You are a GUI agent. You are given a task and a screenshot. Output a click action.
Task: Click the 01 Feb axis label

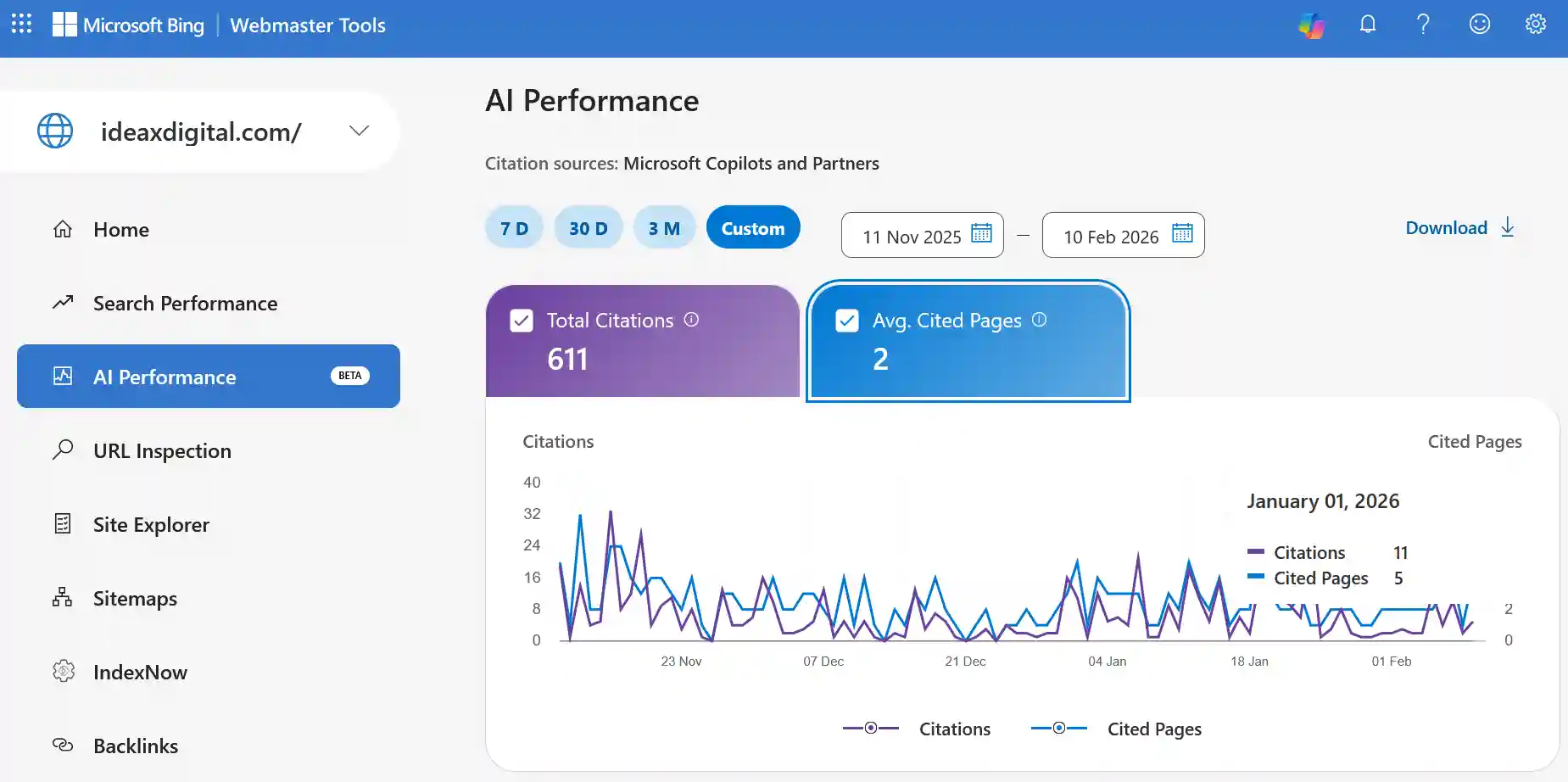(1392, 661)
